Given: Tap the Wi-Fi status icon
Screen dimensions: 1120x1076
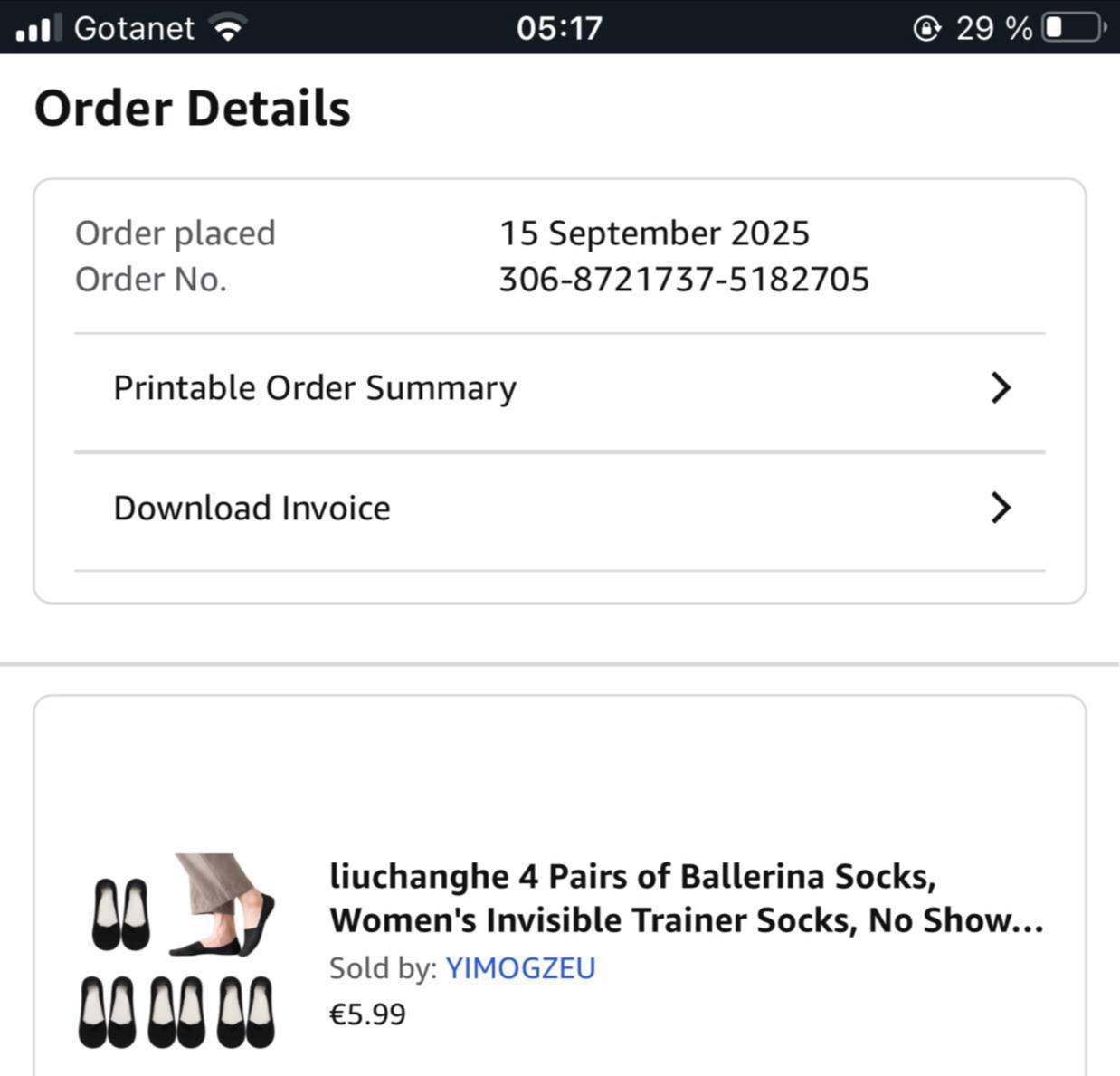Looking at the screenshot, I should click(x=228, y=28).
